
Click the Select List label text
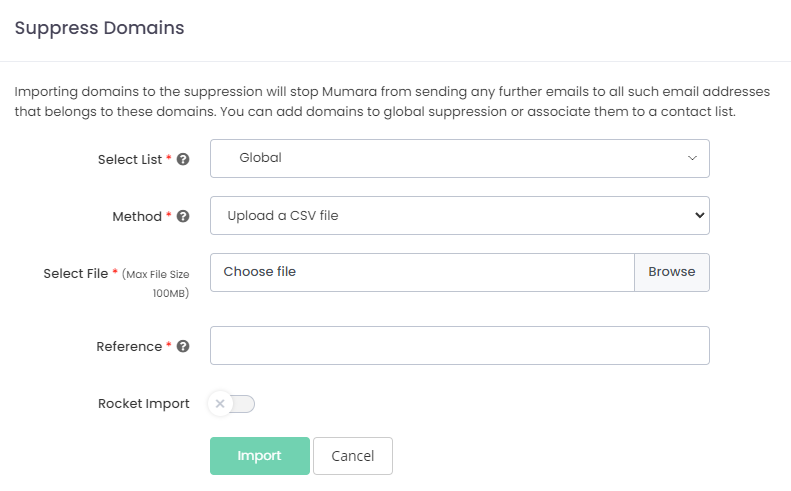coord(129,159)
